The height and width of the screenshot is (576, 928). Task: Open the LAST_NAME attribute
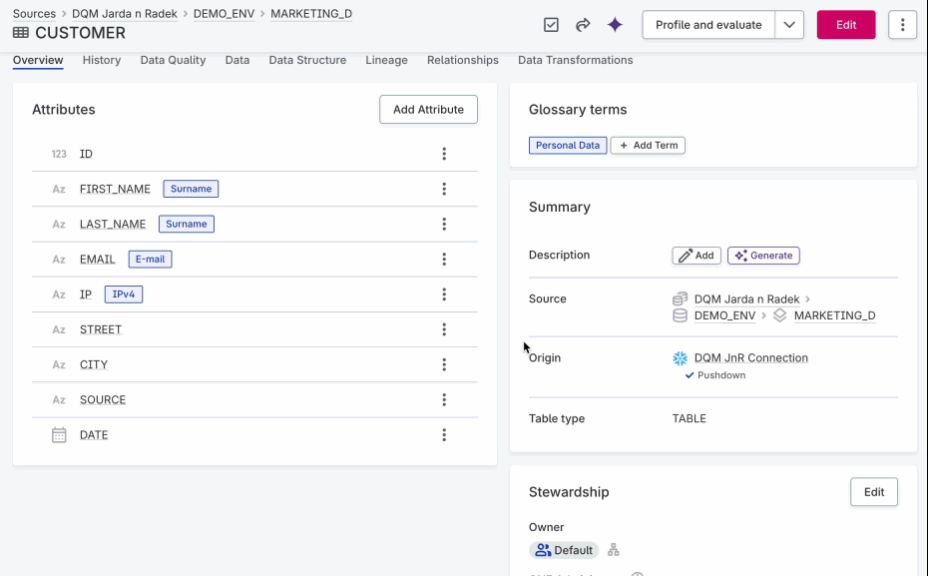(x=112, y=224)
